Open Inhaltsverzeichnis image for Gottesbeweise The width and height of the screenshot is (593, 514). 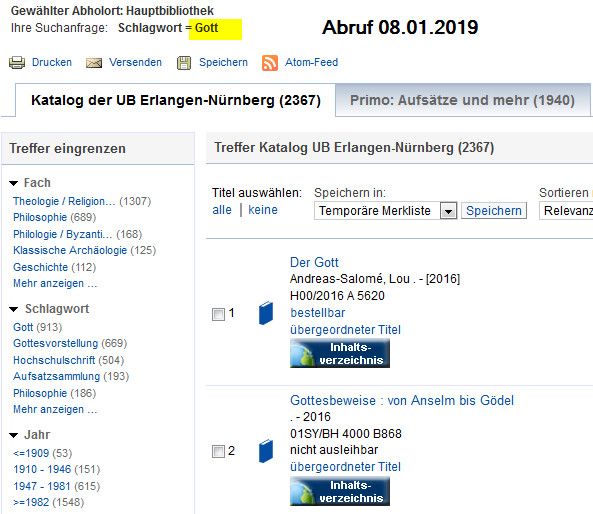click(340, 491)
